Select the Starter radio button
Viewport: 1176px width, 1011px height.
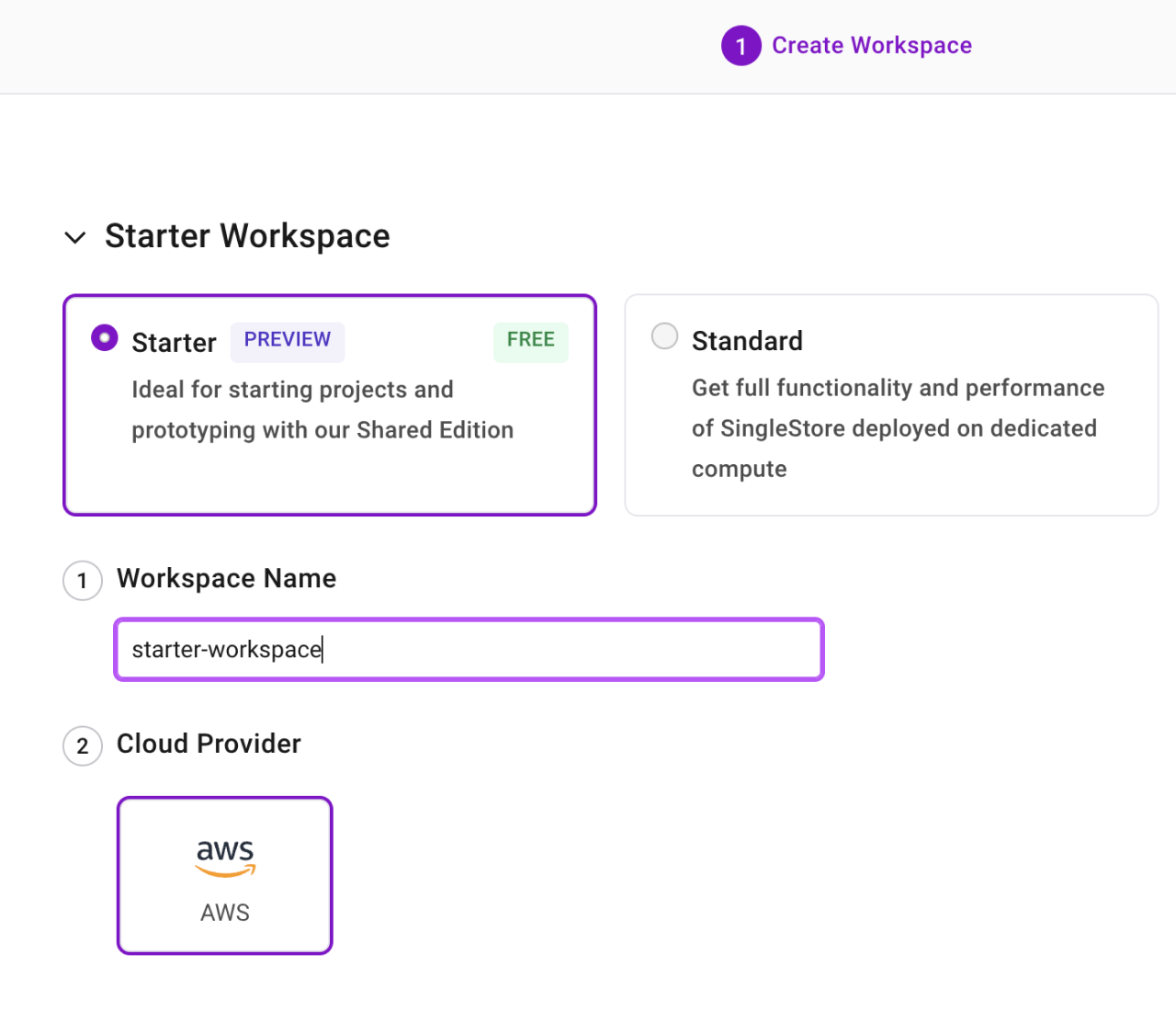pos(104,337)
